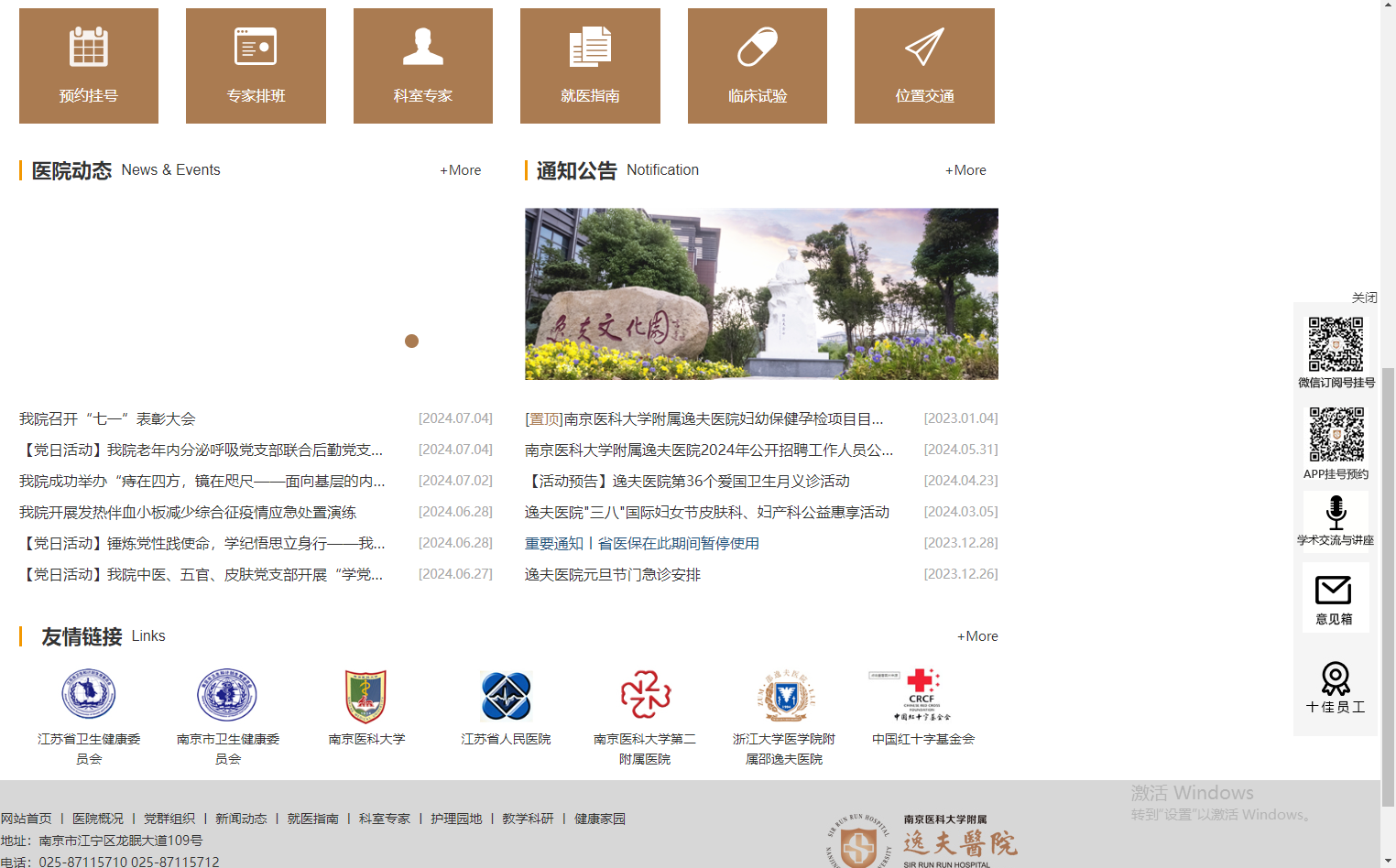Open news 我院老年内分泌呼吸党支部联合后勤党支...
The width and height of the screenshot is (1396, 868).
click(x=201, y=450)
